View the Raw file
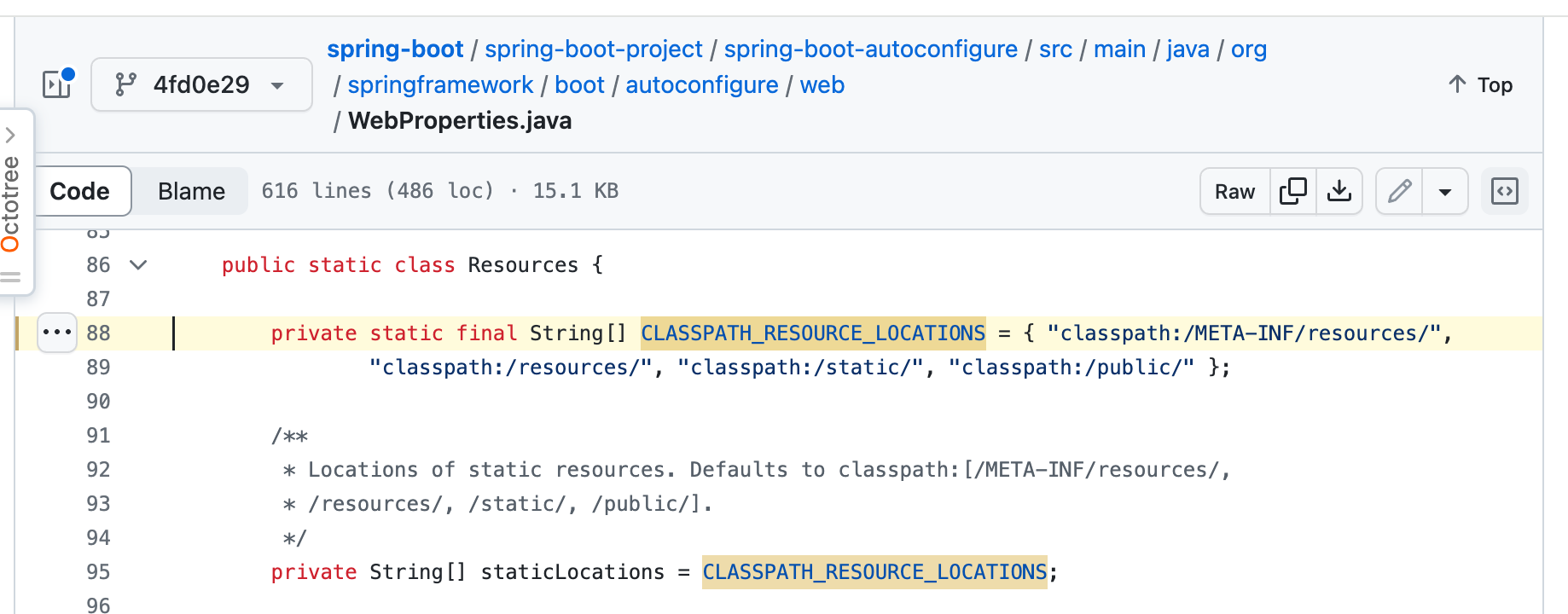This screenshot has width=1568, height=614. (x=1234, y=191)
